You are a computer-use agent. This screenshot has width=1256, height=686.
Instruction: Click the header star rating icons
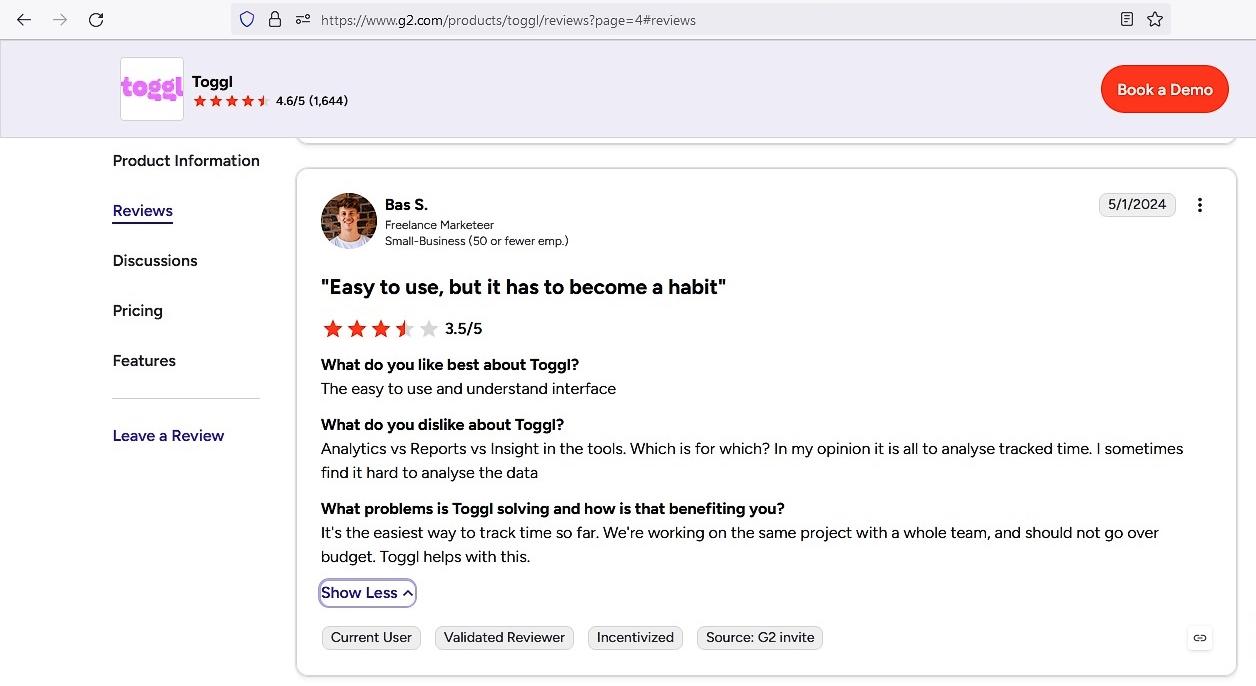click(231, 101)
